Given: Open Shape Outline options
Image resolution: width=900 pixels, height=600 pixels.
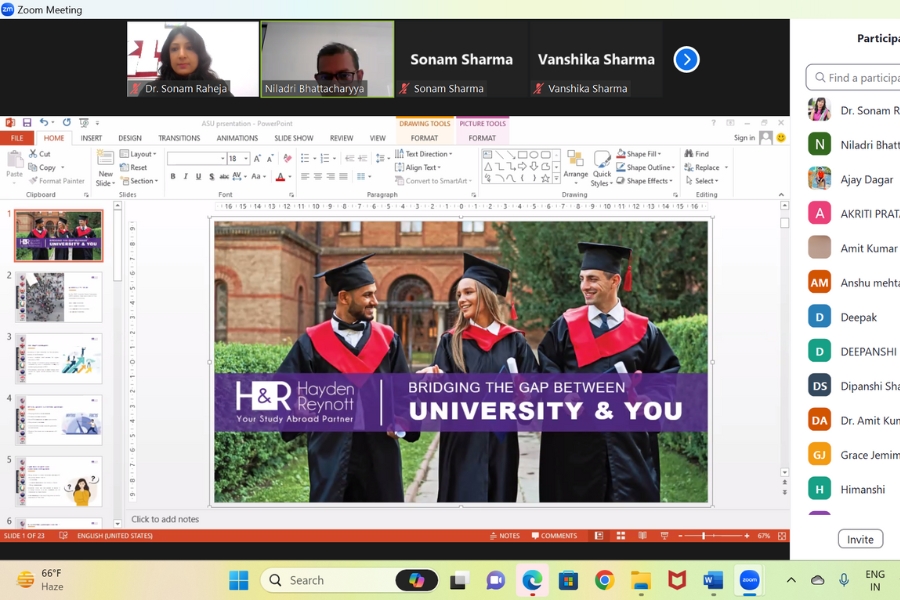Looking at the screenshot, I should (x=646, y=168).
